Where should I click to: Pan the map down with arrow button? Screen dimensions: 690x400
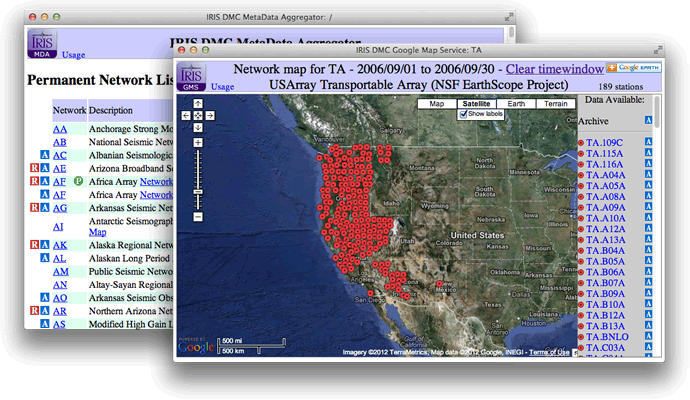click(x=198, y=128)
